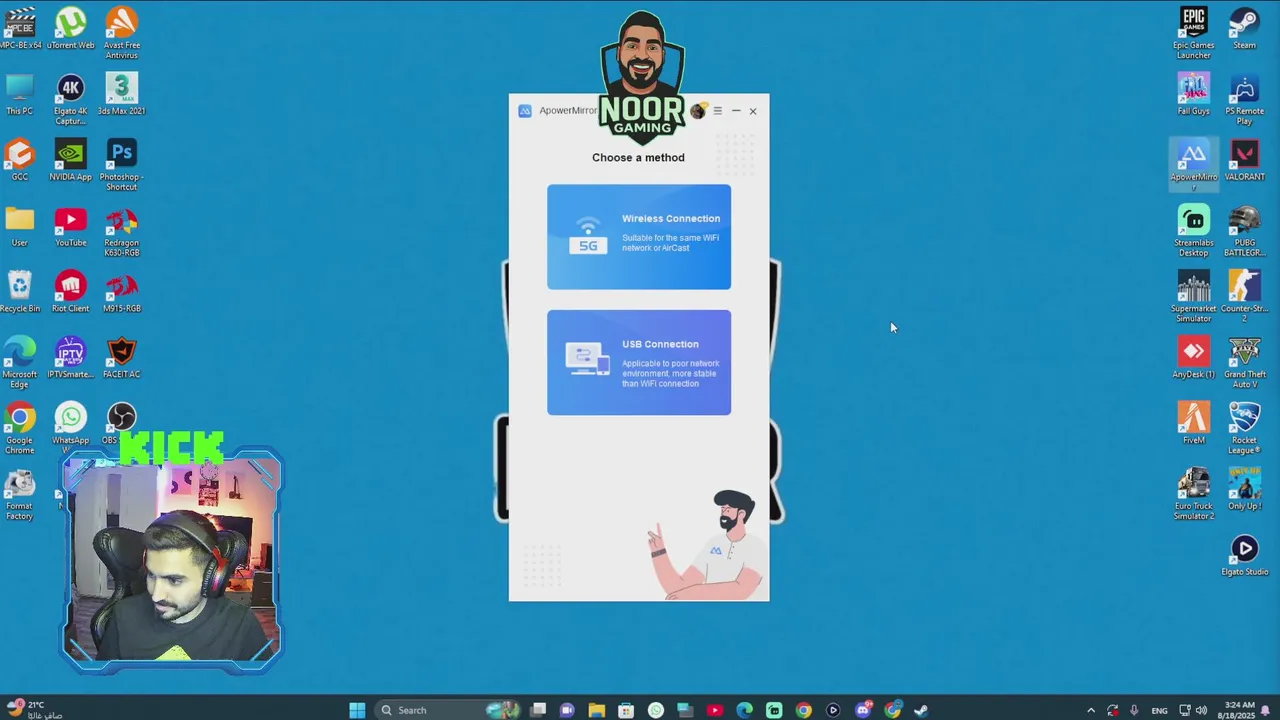
Task: Select the Photoshop shortcut on the desktop
Action: pyautogui.click(x=121, y=165)
